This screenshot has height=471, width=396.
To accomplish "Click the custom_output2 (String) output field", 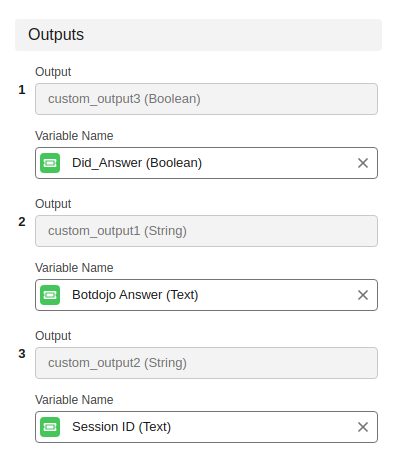I will click(x=206, y=363).
